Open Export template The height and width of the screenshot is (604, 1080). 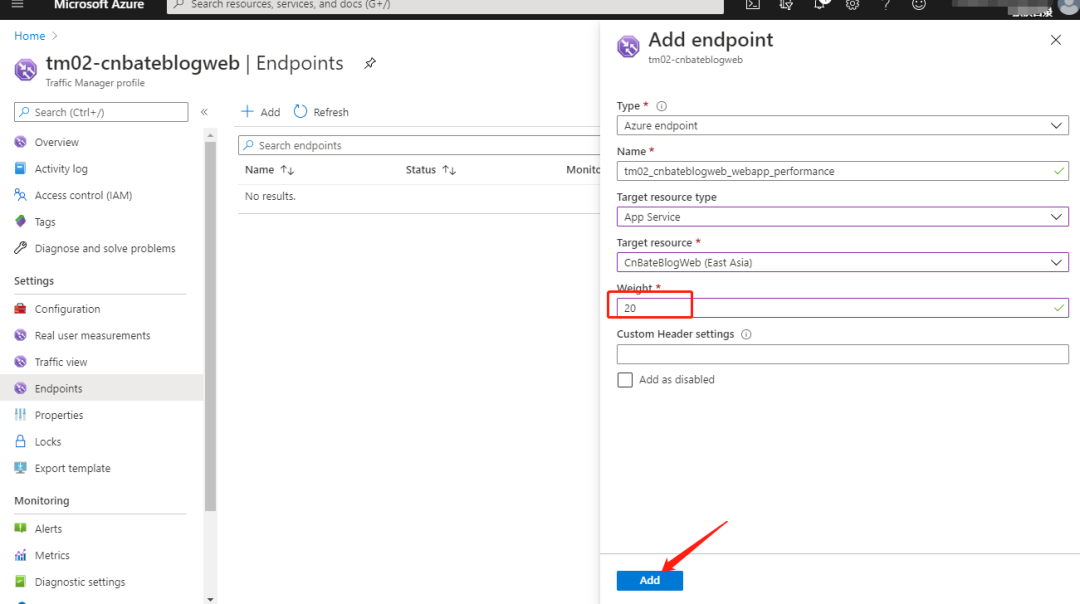pyautogui.click(x=72, y=468)
